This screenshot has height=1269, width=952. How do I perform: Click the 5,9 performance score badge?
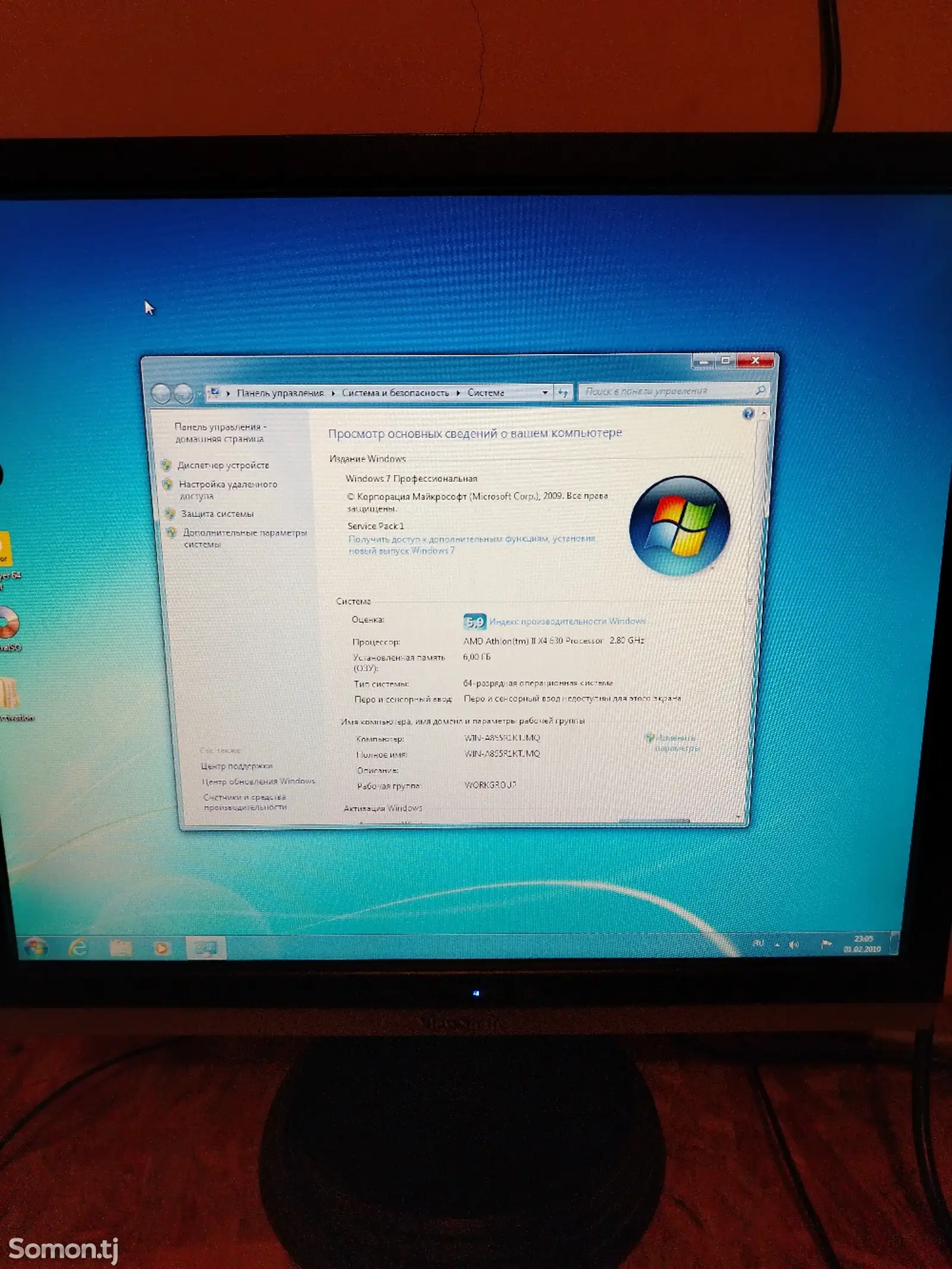click(x=474, y=622)
